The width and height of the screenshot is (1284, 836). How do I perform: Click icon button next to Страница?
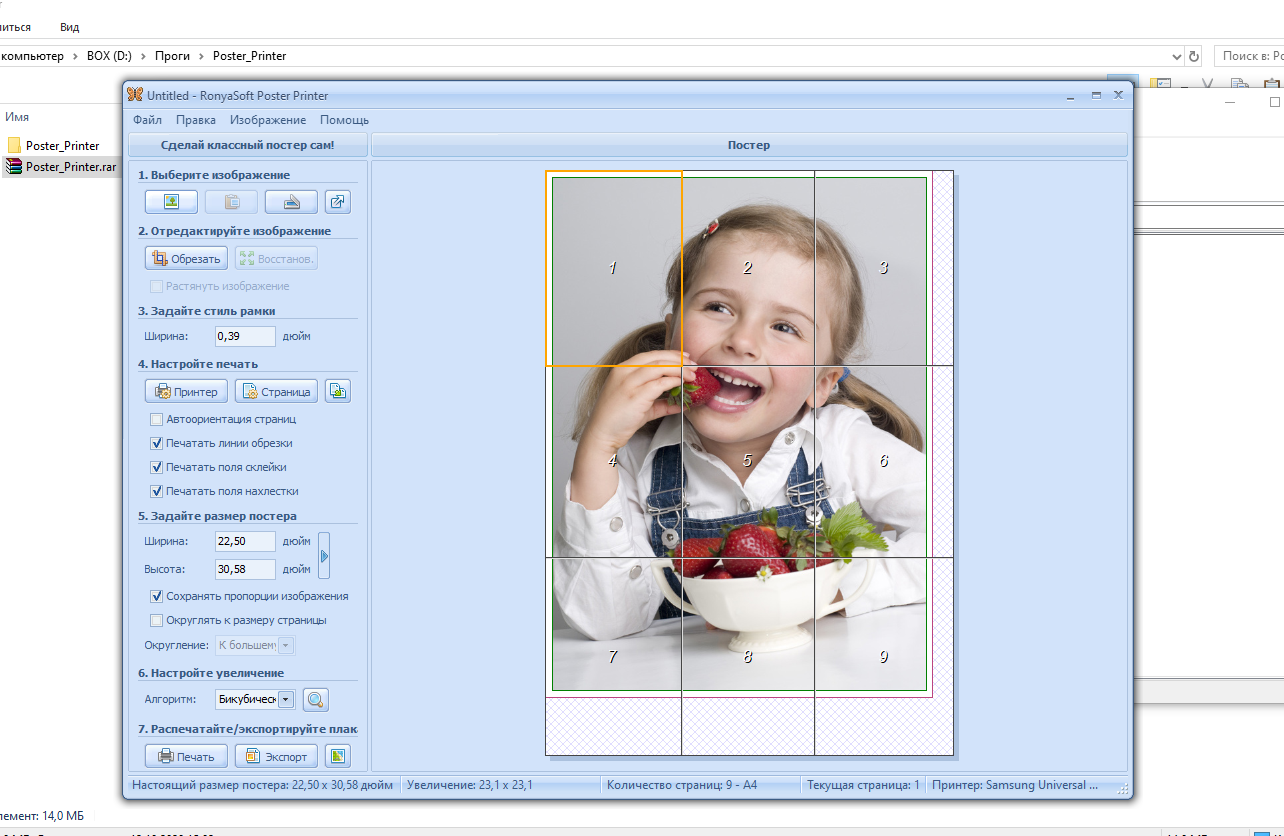click(338, 391)
